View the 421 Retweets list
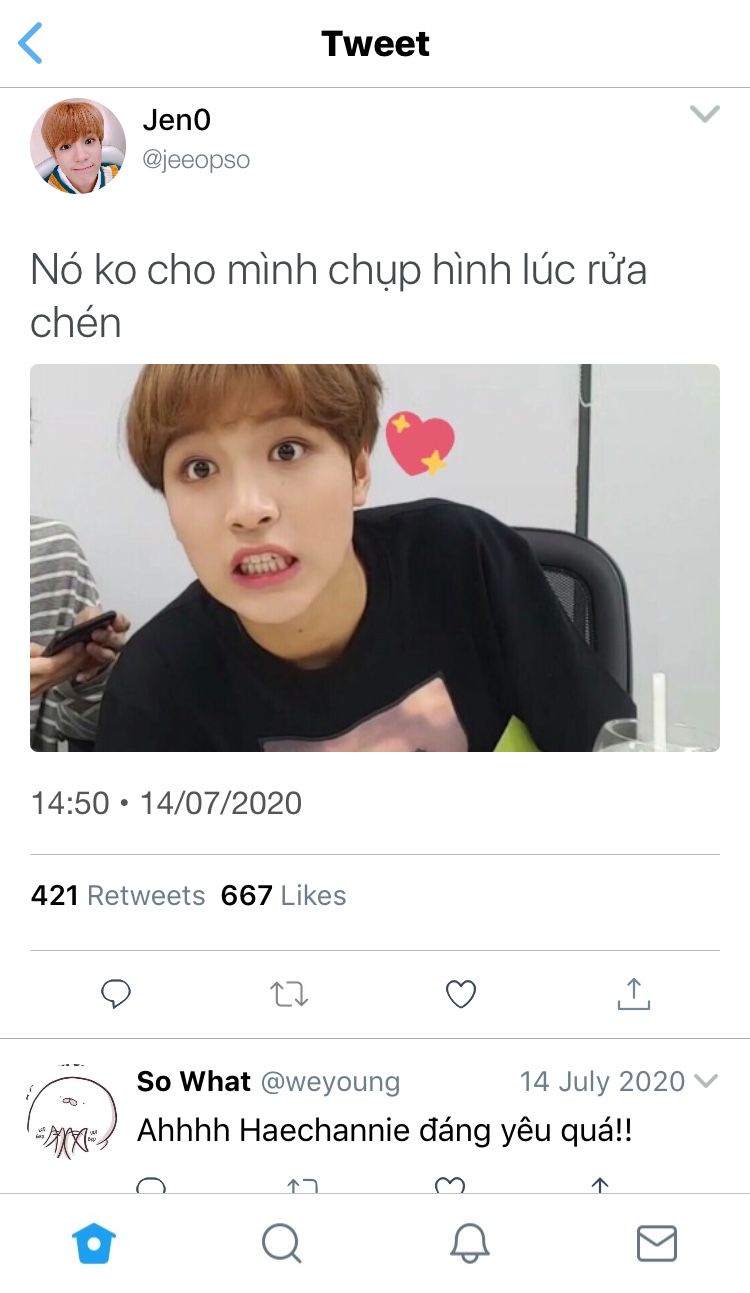This screenshot has width=750, height=1293. [x=118, y=895]
